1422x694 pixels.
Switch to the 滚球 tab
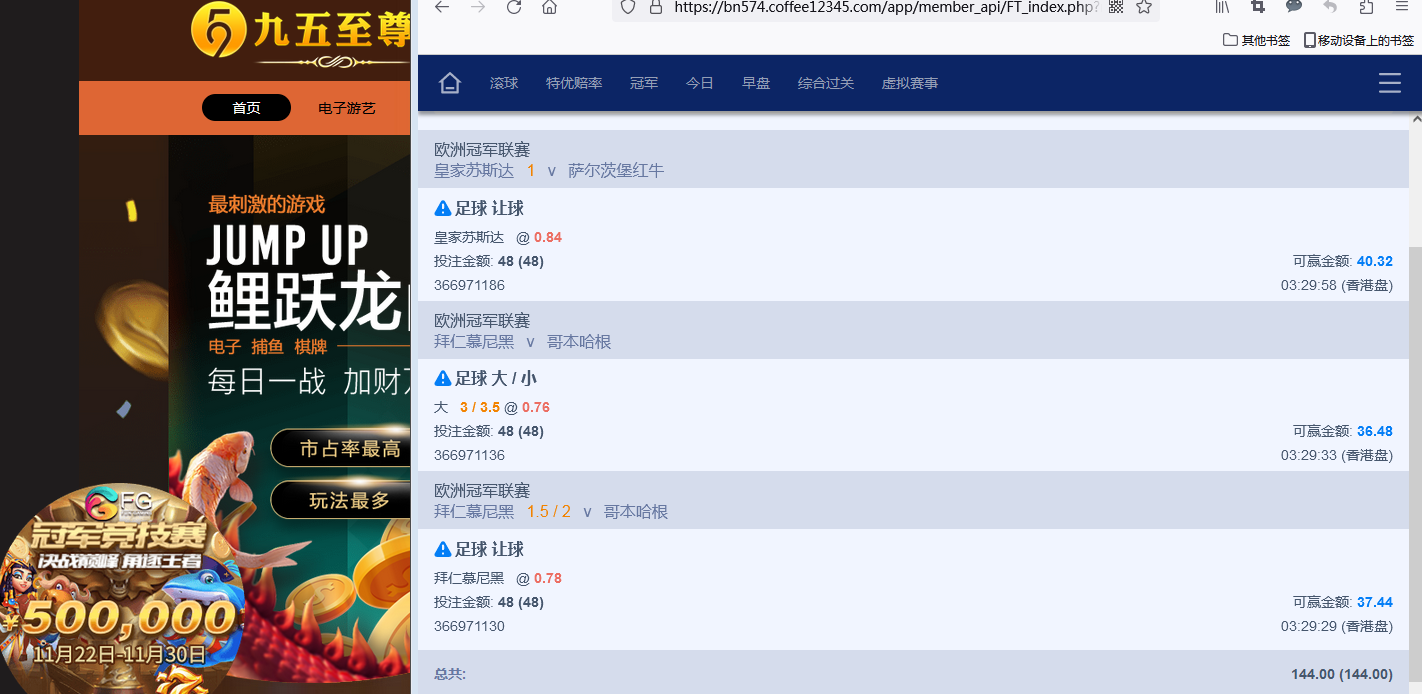tap(504, 83)
